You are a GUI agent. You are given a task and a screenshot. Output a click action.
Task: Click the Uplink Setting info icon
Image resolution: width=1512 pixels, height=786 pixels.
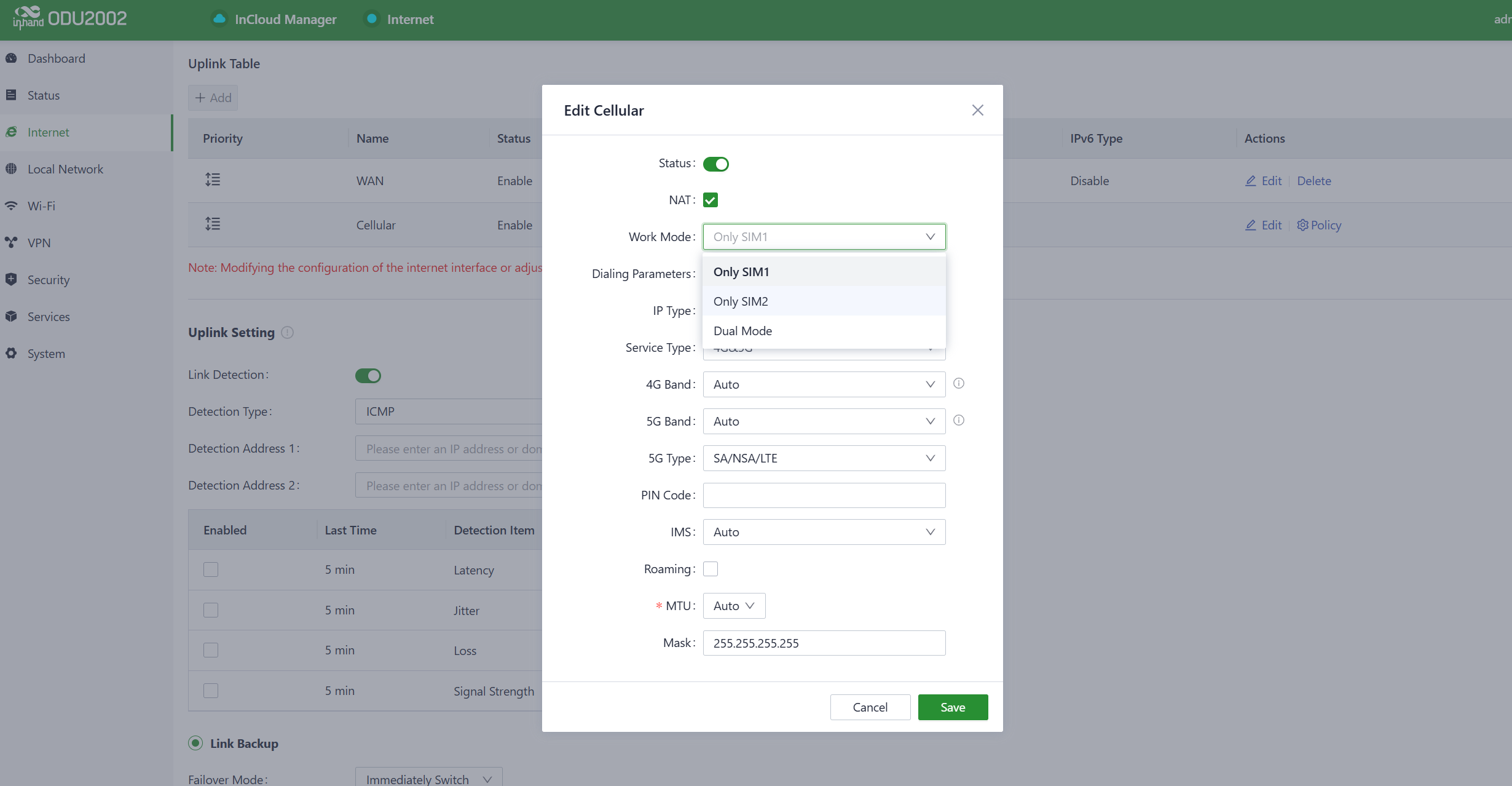click(287, 333)
